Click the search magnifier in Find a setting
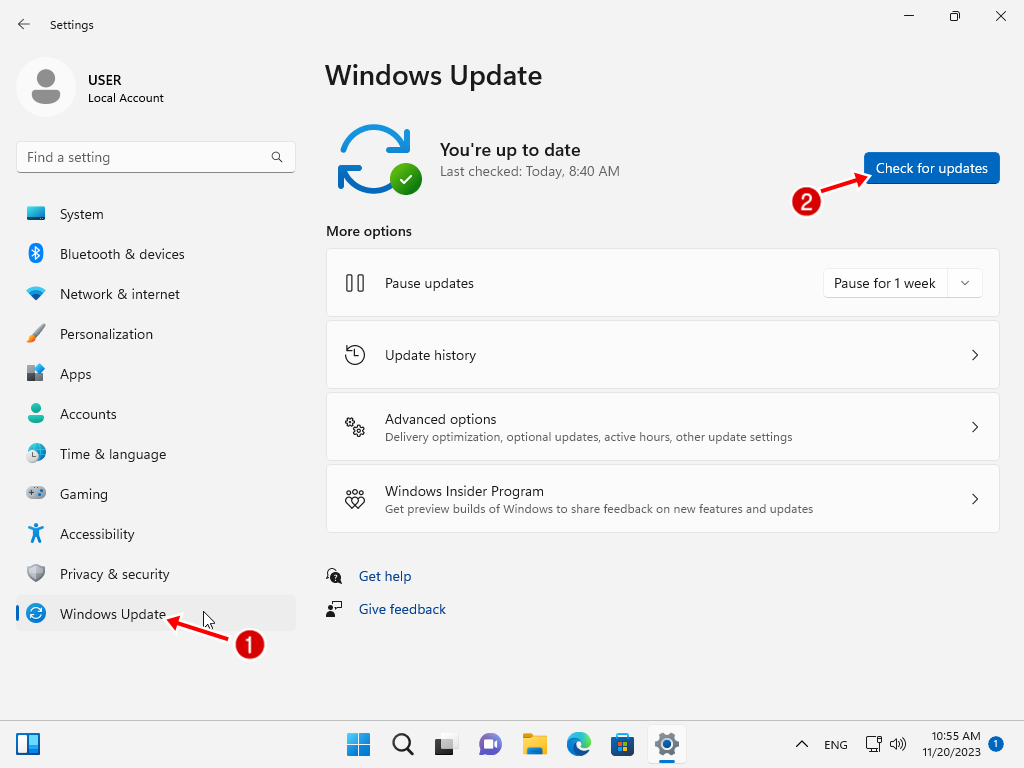 [277, 157]
